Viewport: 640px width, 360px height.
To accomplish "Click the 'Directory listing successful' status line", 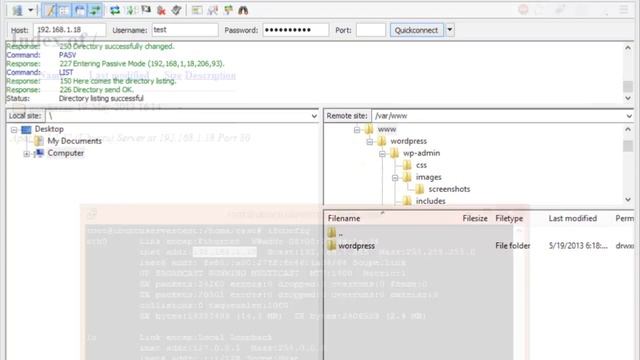I will coord(101,98).
